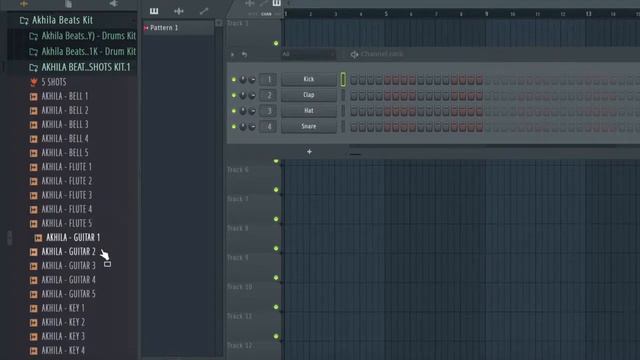The width and height of the screenshot is (640, 360).
Task: Select AKHILA - GUITAR 4 sample
Action: (x=68, y=280)
